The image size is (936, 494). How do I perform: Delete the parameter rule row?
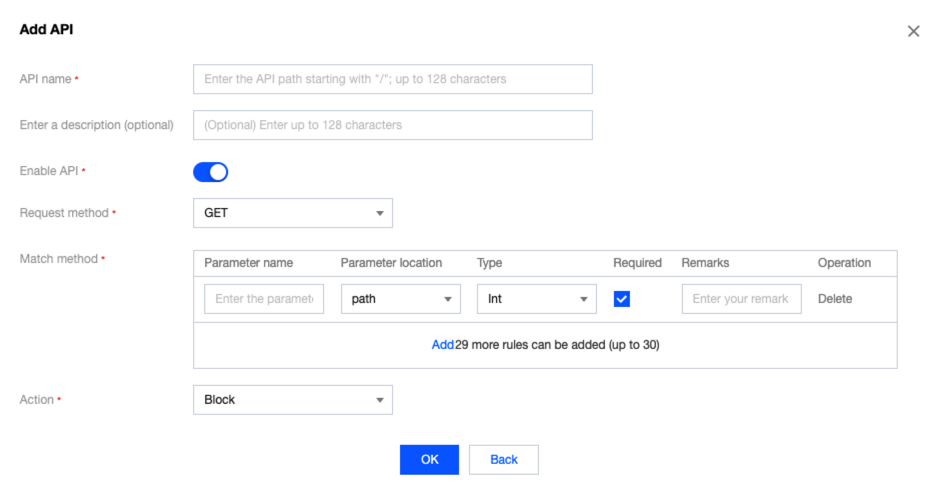coord(835,299)
